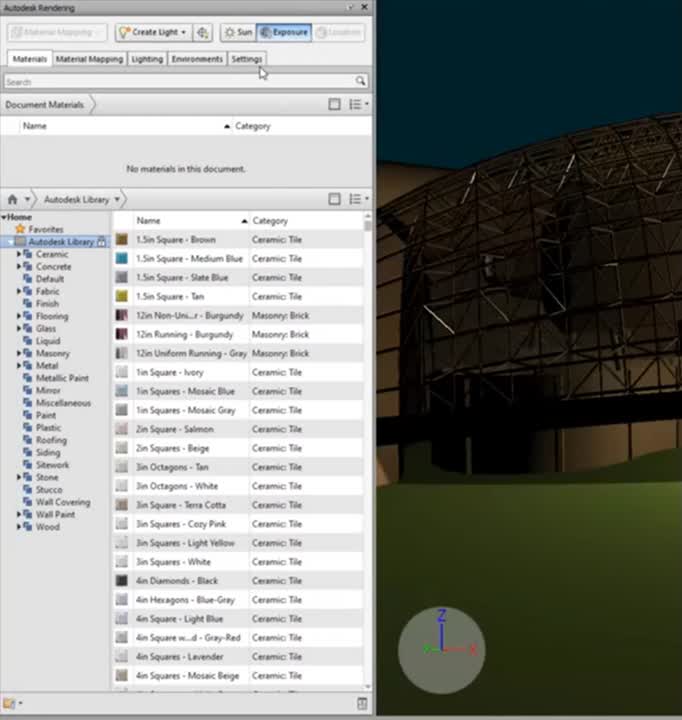The width and height of the screenshot is (682, 720).
Task: Open the manage library icon at bottom left
Action: pos(12,703)
